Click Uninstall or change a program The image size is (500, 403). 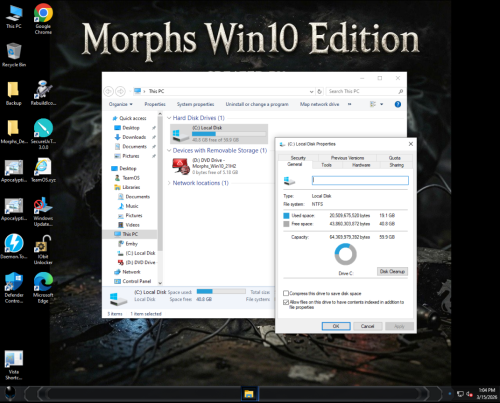pyautogui.click(x=257, y=104)
